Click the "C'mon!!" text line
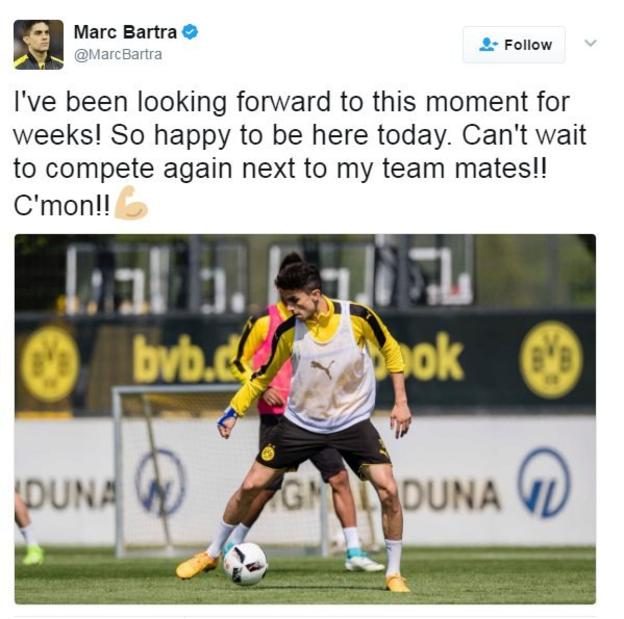 pyautogui.click(x=62, y=205)
